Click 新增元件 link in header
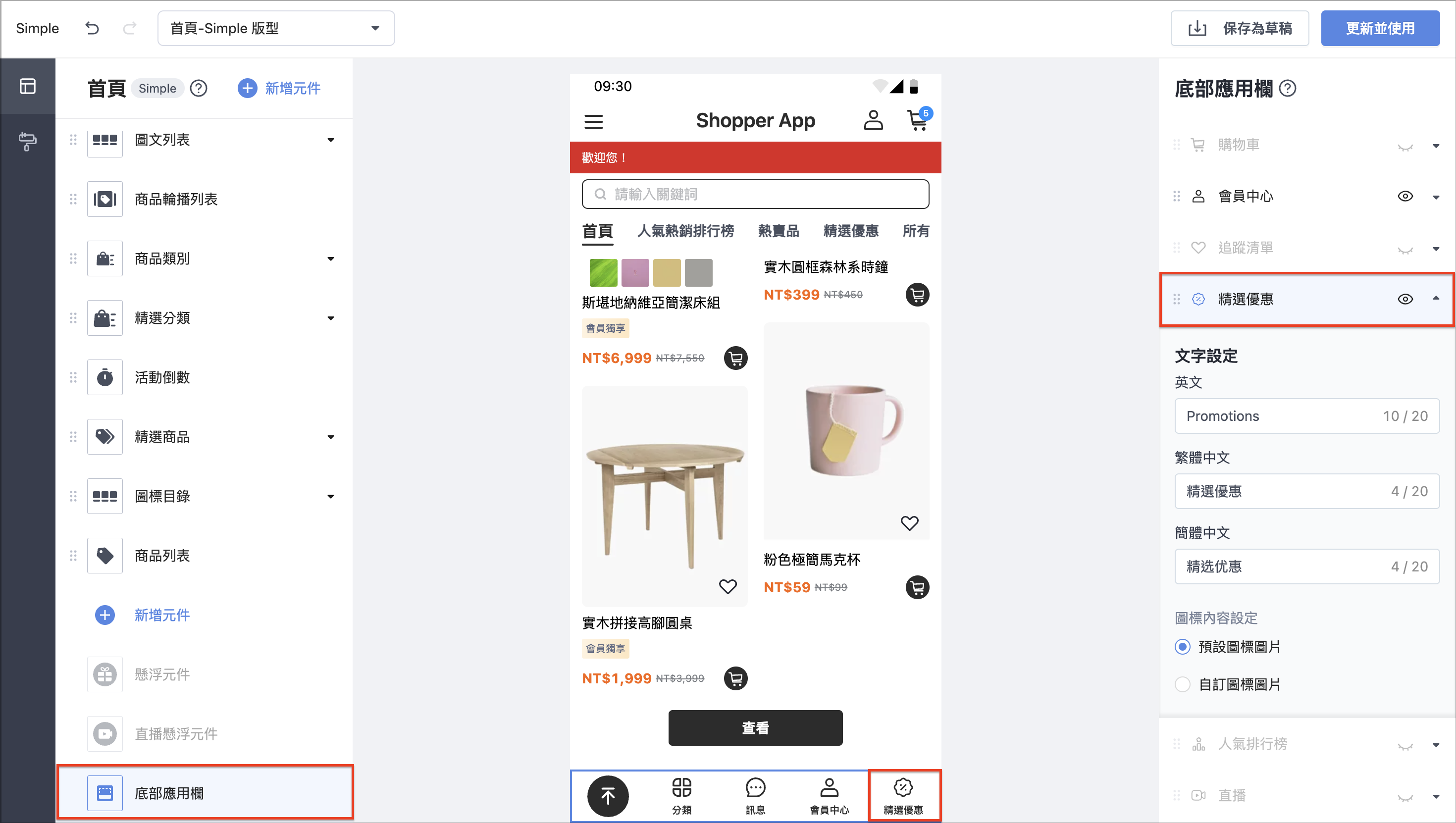Screen dimensions: 1456x823 click(x=279, y=88)
